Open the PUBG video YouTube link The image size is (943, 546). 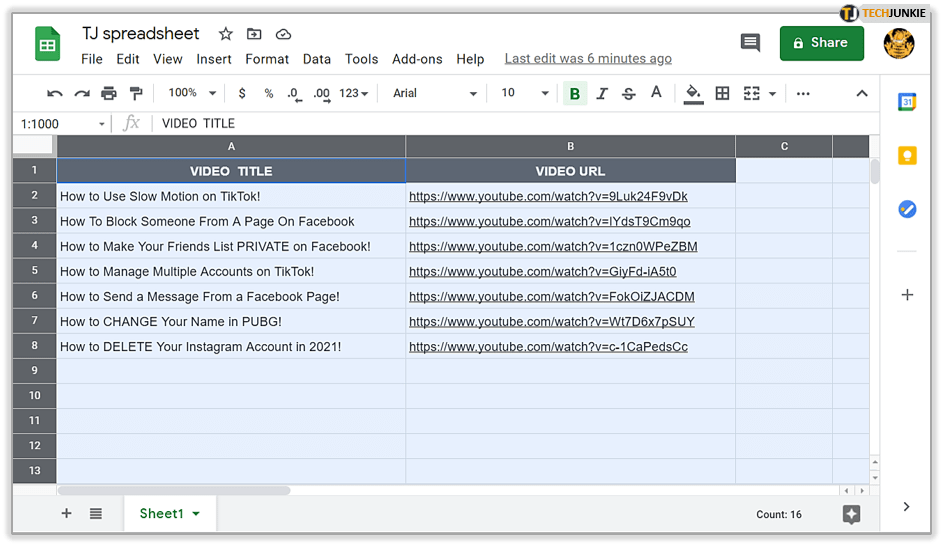tap(551, 322)
